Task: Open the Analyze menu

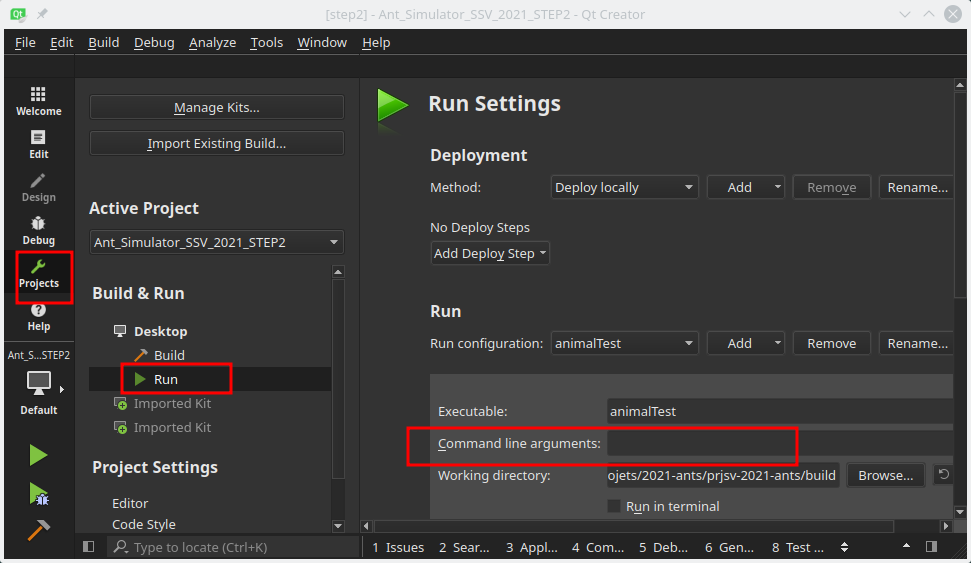Action: pyautogui.click(x=212, y=43)
